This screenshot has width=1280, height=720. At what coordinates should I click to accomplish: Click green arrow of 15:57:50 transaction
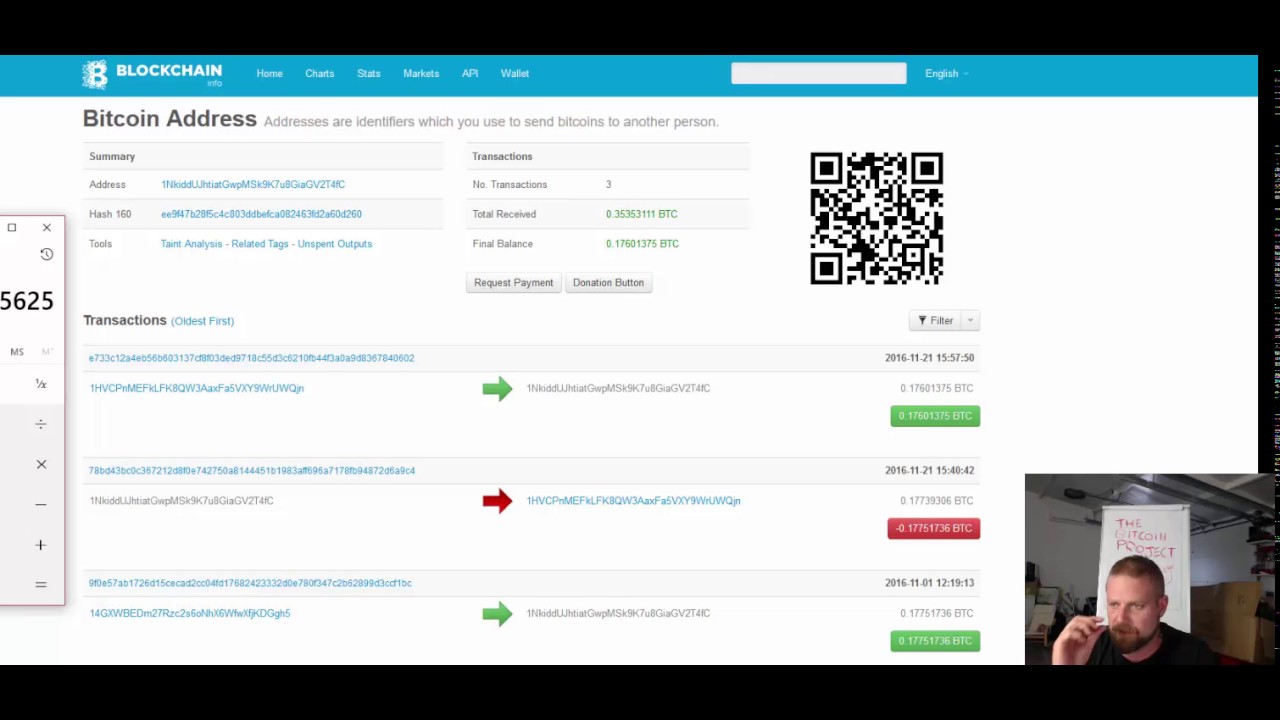coord(497,389)
